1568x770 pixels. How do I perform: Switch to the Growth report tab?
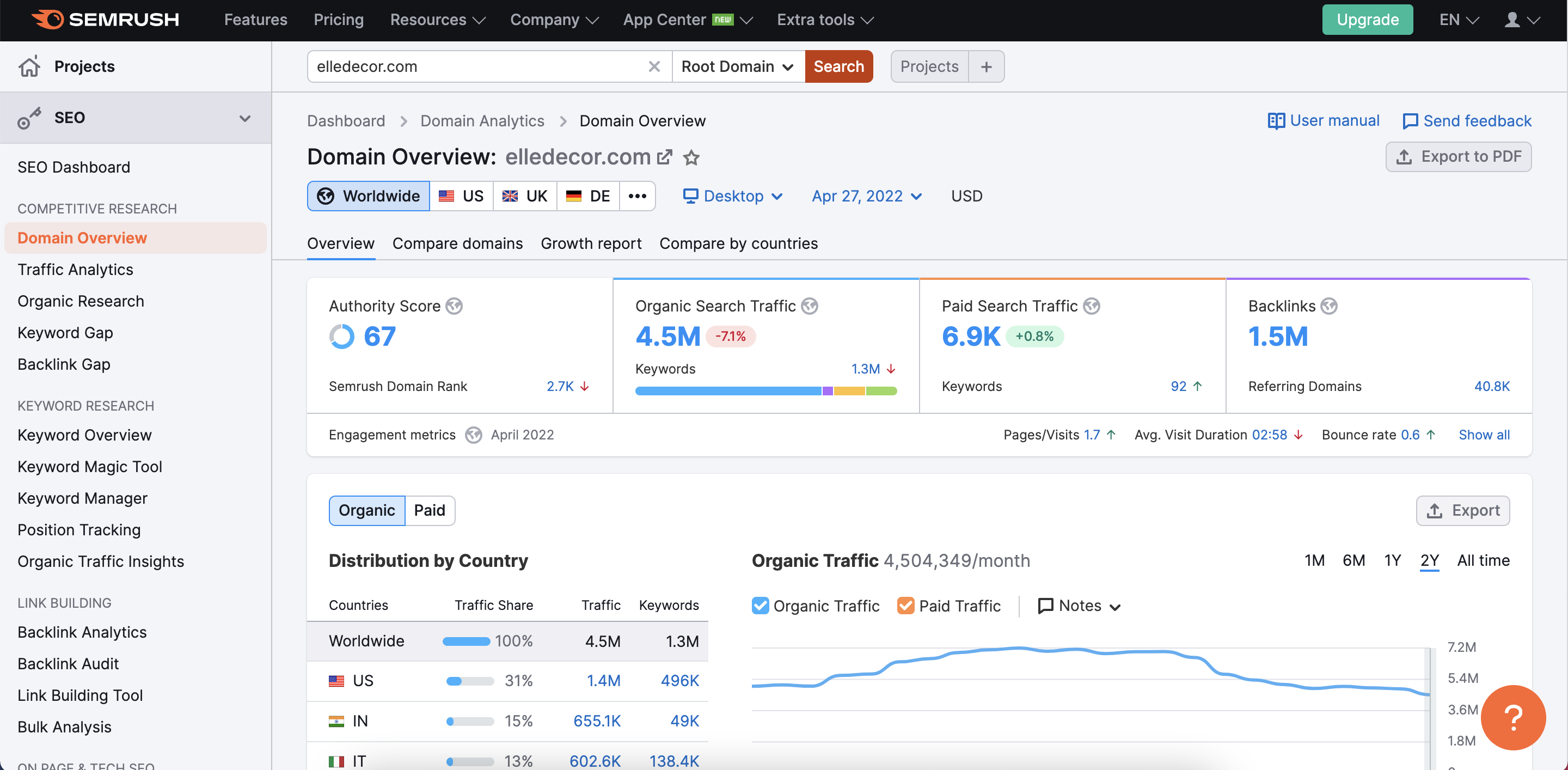point(590,243)
